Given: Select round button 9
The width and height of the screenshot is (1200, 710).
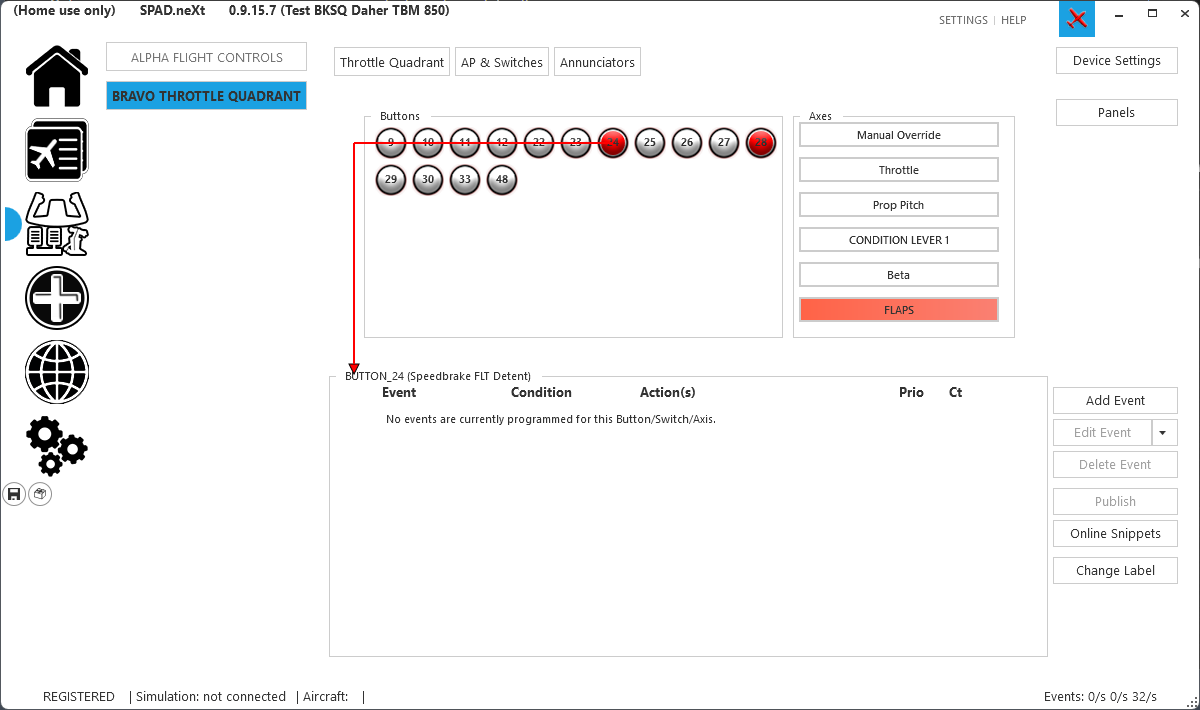Looking at the screenshot, I should pos(391,143).
